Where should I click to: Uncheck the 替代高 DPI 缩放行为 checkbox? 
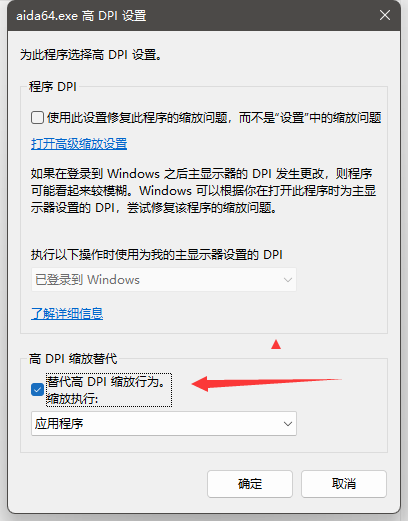[37, 390]
